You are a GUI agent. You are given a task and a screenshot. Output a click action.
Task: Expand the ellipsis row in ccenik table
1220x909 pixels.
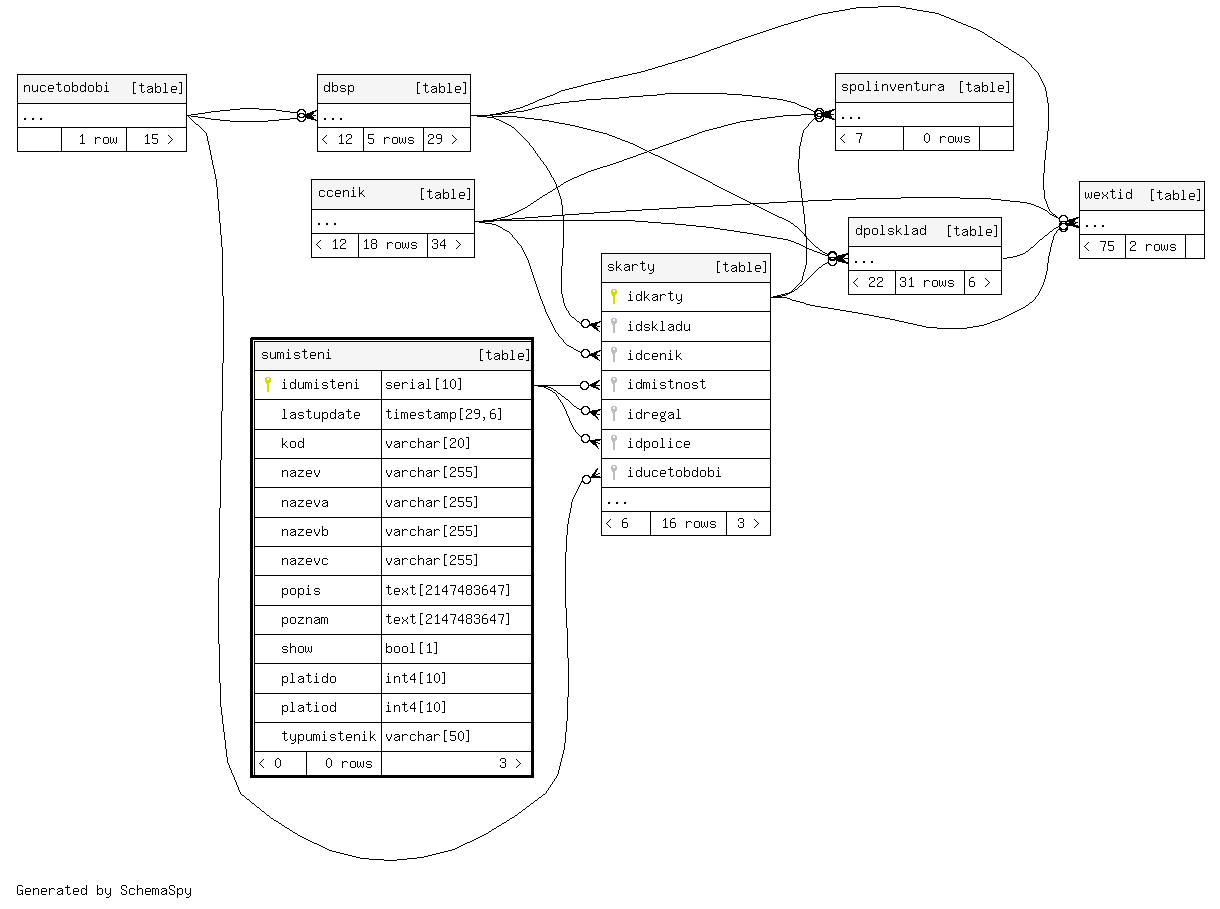(x=392, y=222)
